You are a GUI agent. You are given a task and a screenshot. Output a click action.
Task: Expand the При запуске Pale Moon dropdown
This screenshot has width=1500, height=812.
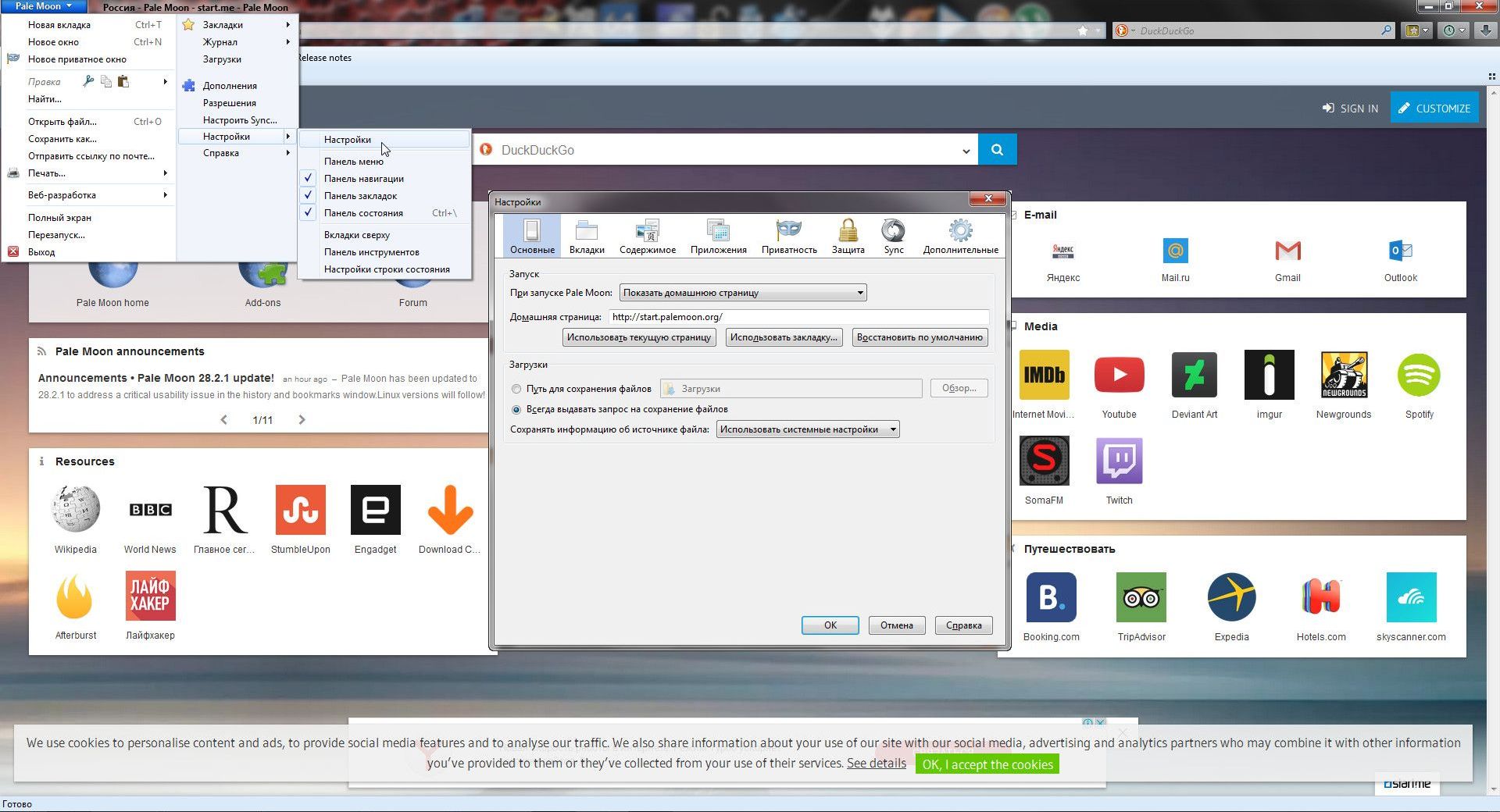[743, 293]
